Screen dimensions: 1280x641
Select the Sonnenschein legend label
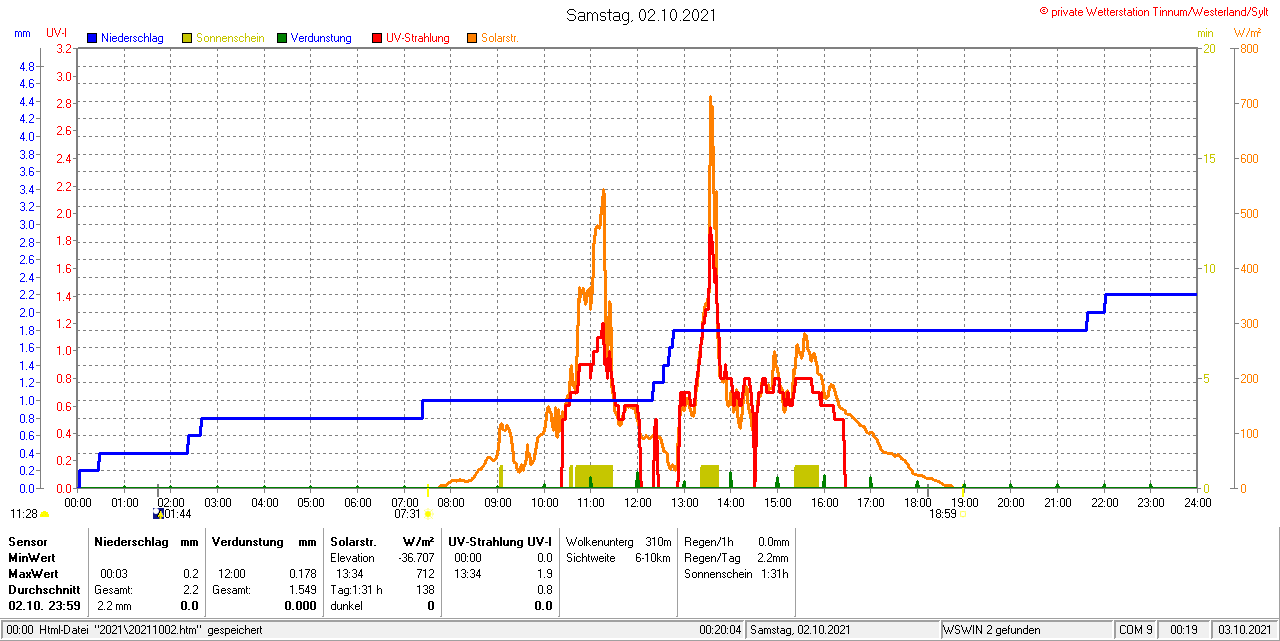pyautogui.click(x=230, y=38)
